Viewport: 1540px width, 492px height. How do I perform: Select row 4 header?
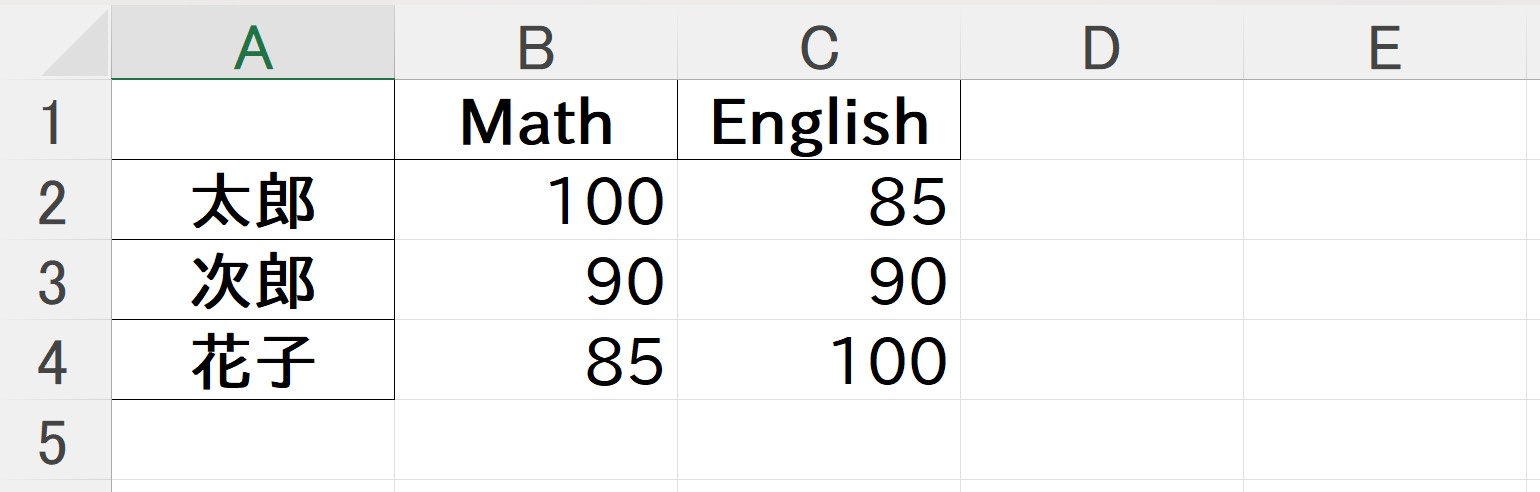pyautogui.click(x=55, y=360)
